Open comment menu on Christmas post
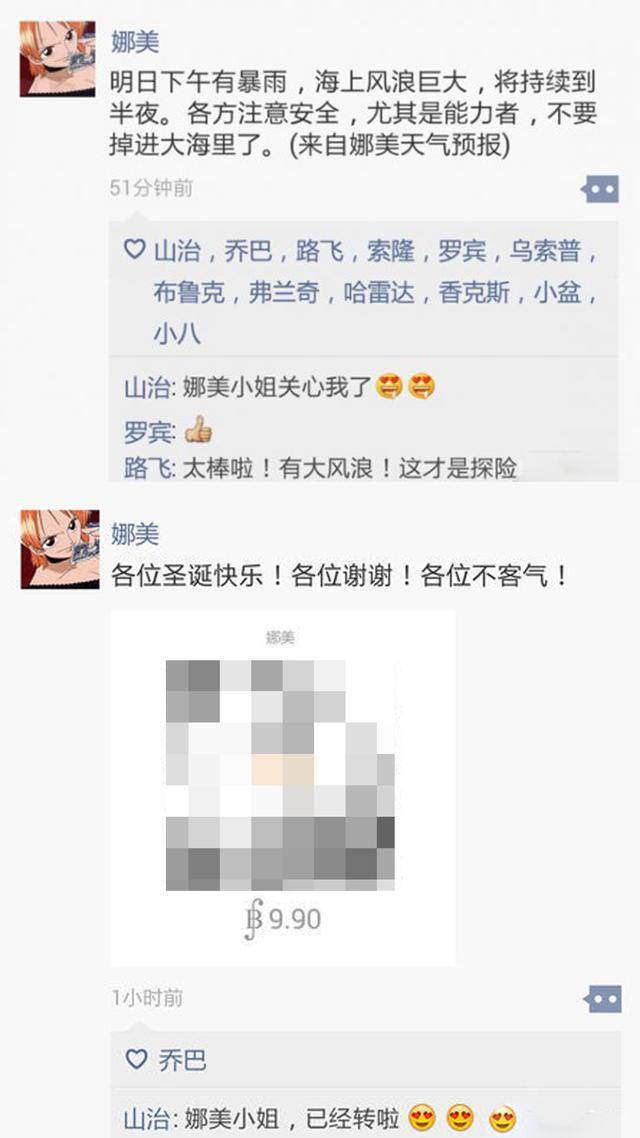Image resolution: width=640 pixels, height=1138 pixels. [x=602, y=999]
